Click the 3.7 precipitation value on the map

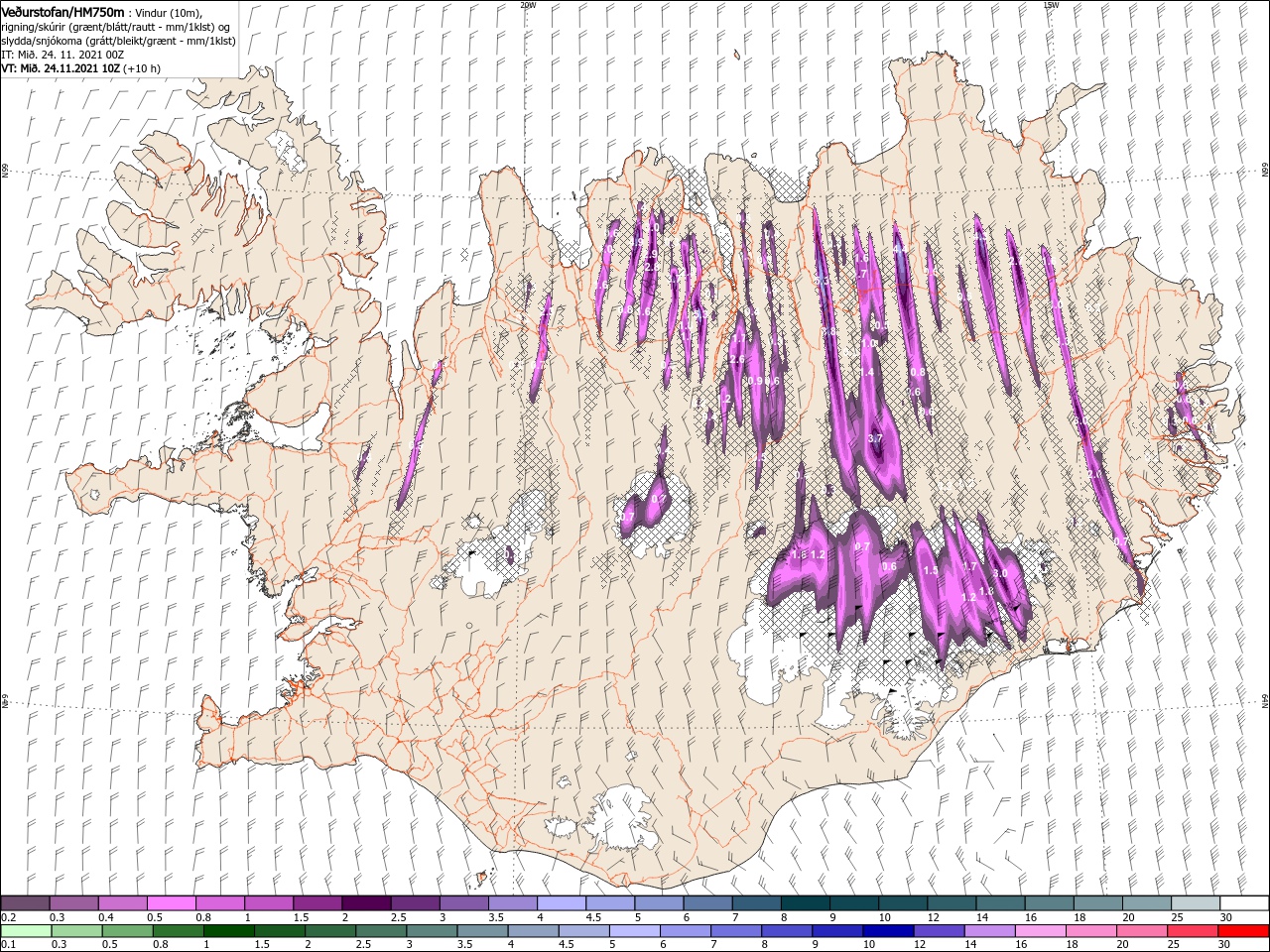click(875, 438)
